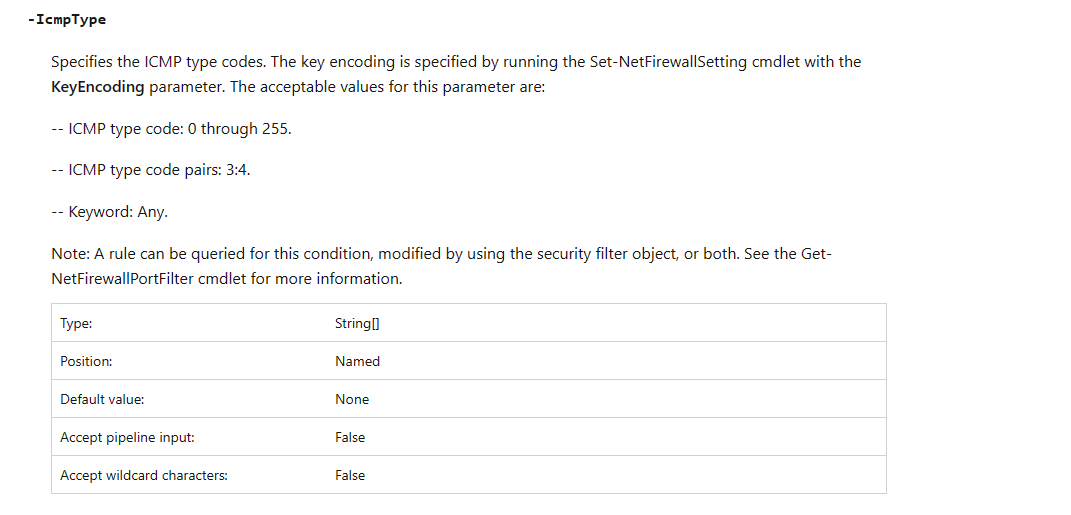1071x515 pixels.
Task: Select the 'ICMP type code pairs: 3:4' line
Action: (150, 170)
